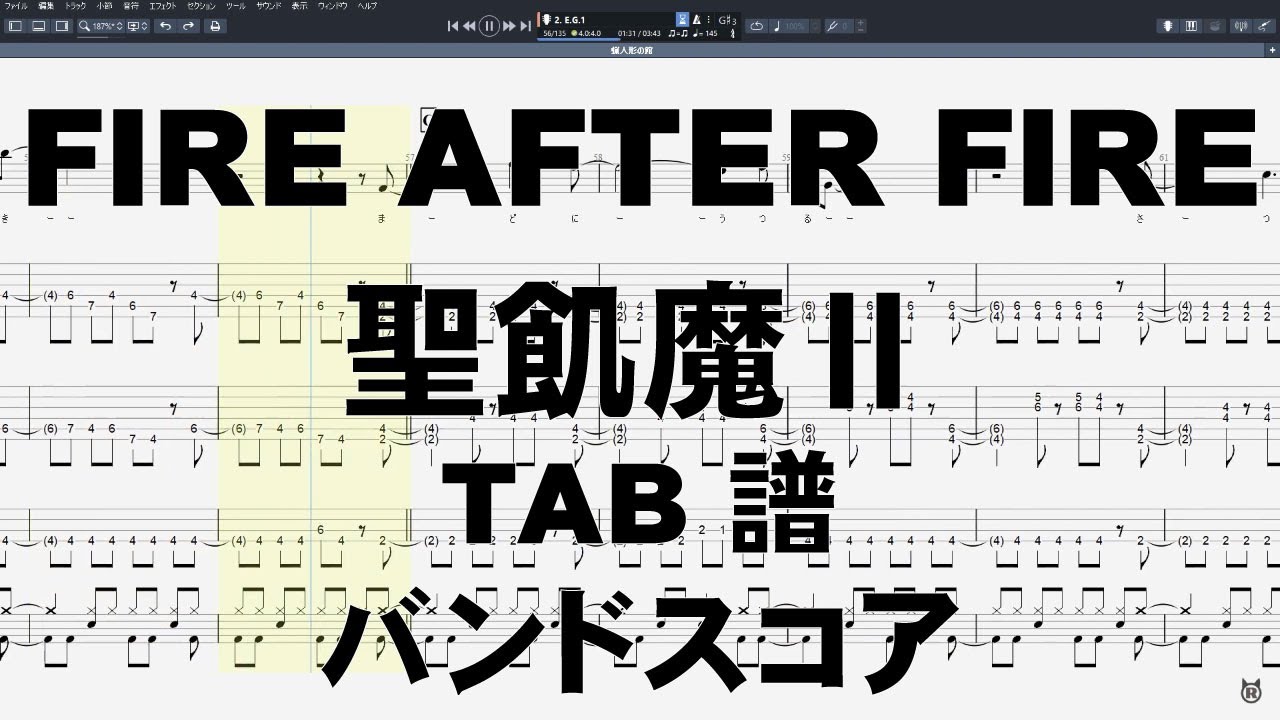Image resolution: width=1280 pixels, height=720 pixels.
Task: Open the トラック (Track) menu
Action: [x=76, y=6]
